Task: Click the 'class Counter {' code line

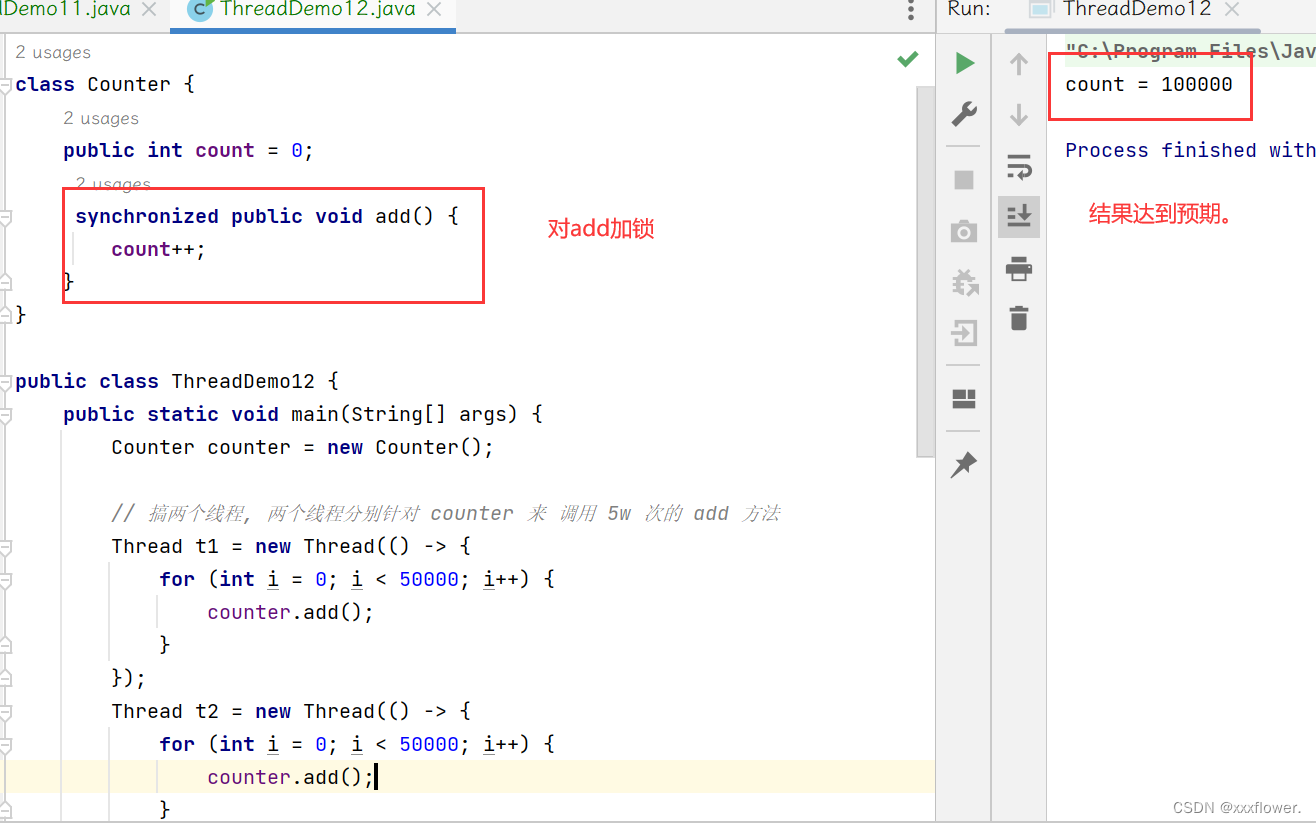Action: pyautogui.click(x=105, y=85)
